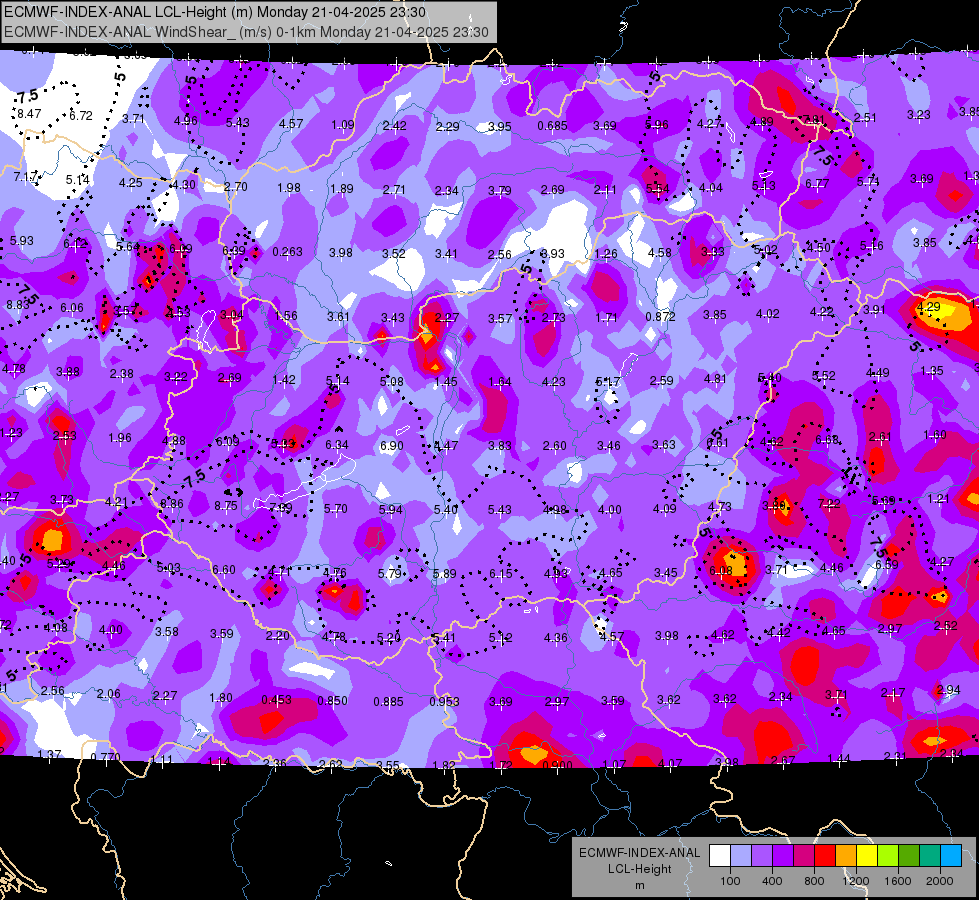Click the wind shear value 0.850
This screenshot has height=900, width=979.
click(x=332, y=701)
